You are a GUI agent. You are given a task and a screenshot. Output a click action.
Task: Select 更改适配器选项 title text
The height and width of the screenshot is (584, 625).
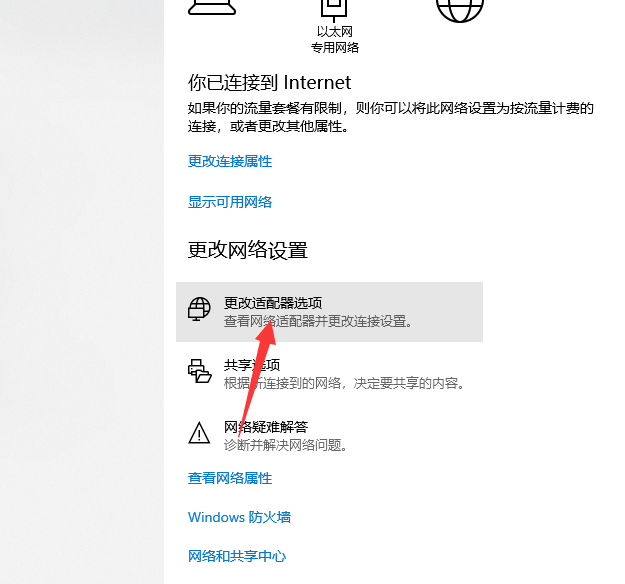tap(273, 303)
